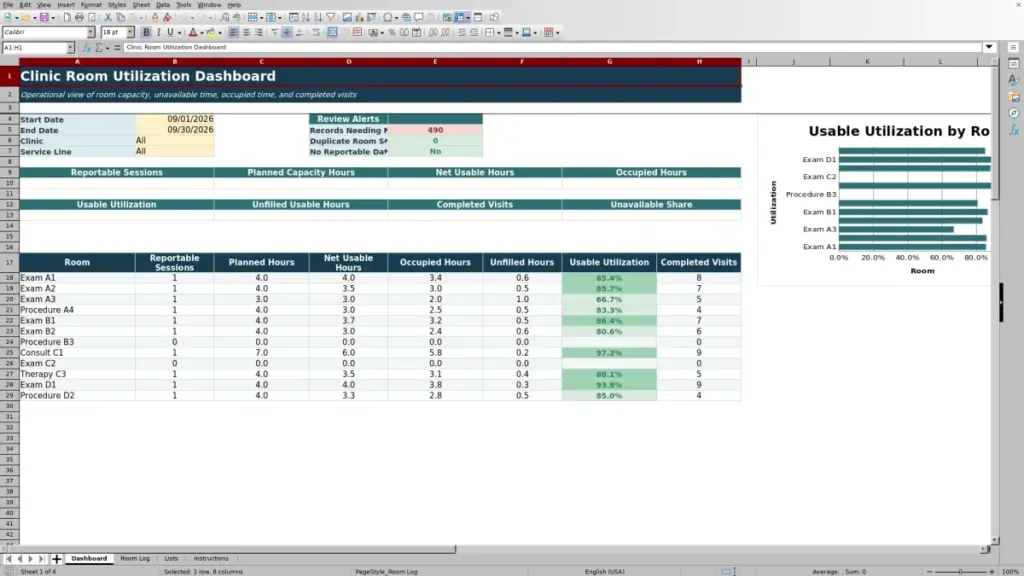1024x576 pixels.
Task: Click the first sheet navigation arrow
Action: 8,559
